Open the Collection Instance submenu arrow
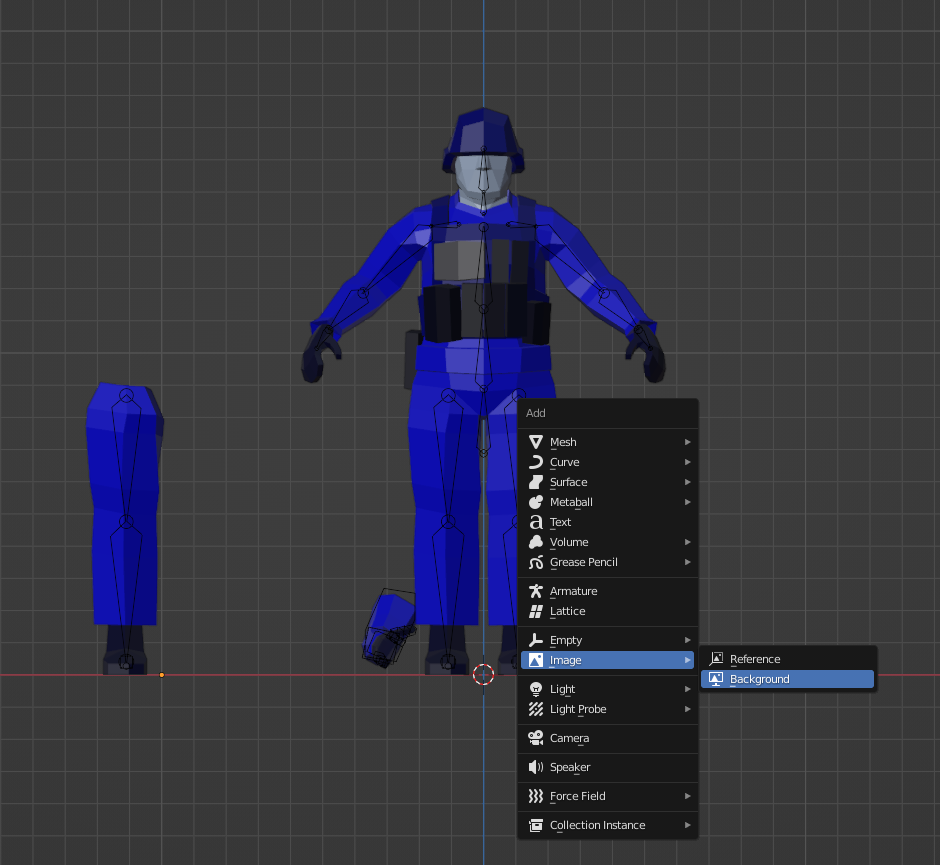The height and width of the screenshot is (865, 940). 687,825
